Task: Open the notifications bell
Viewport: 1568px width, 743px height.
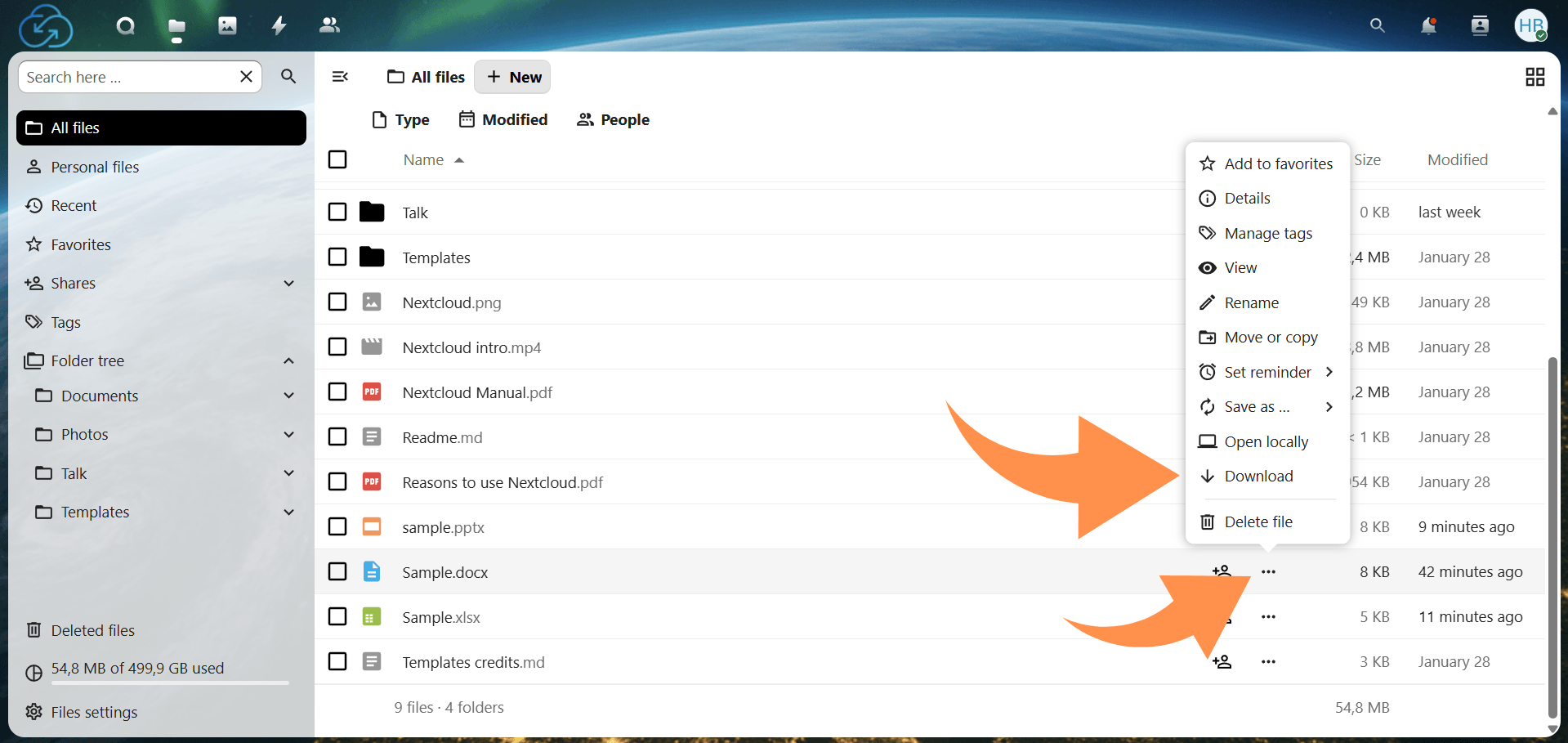Action: 1428,25
